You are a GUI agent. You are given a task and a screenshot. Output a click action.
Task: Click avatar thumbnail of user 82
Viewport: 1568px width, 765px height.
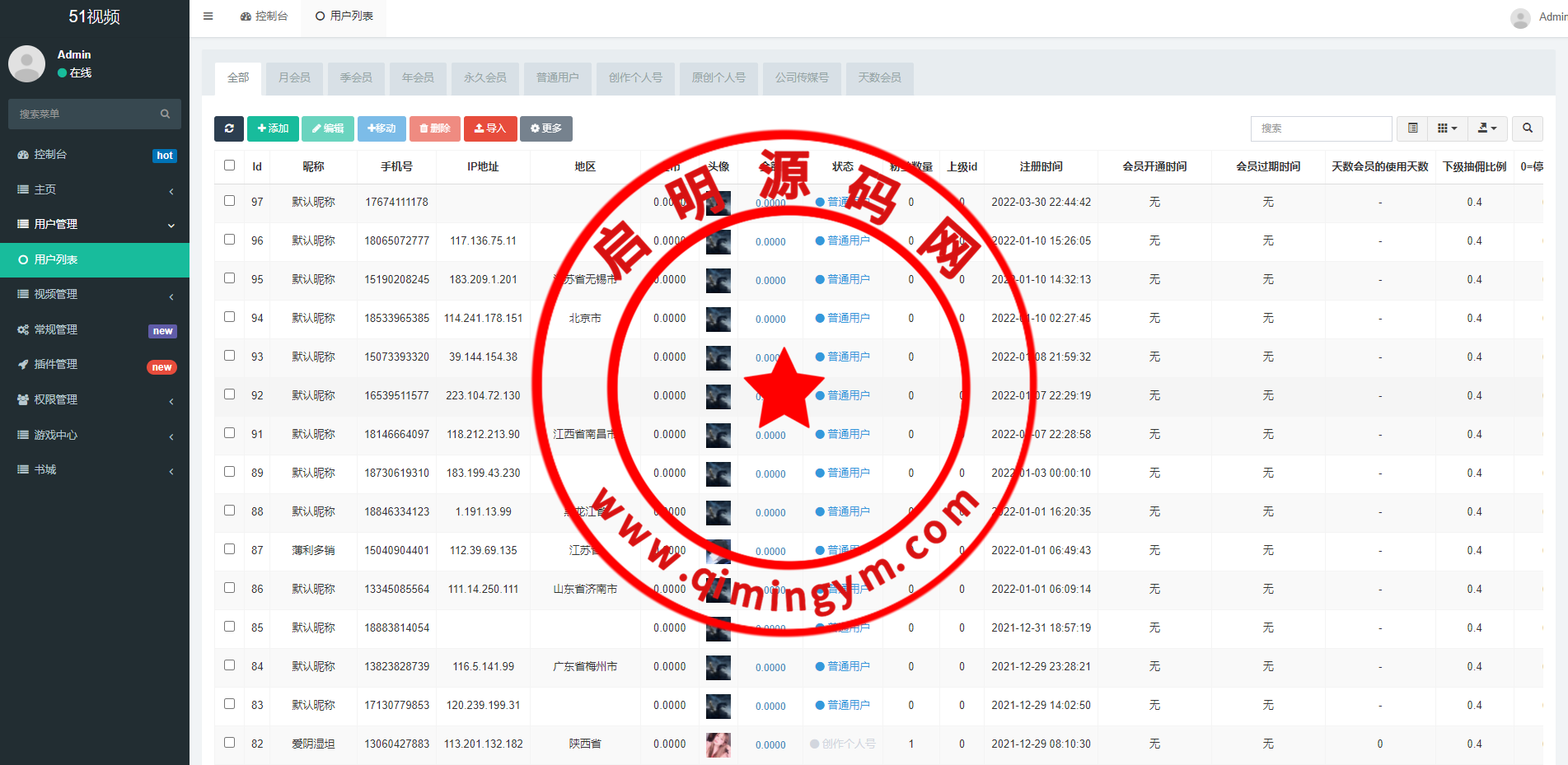[718, 744]
